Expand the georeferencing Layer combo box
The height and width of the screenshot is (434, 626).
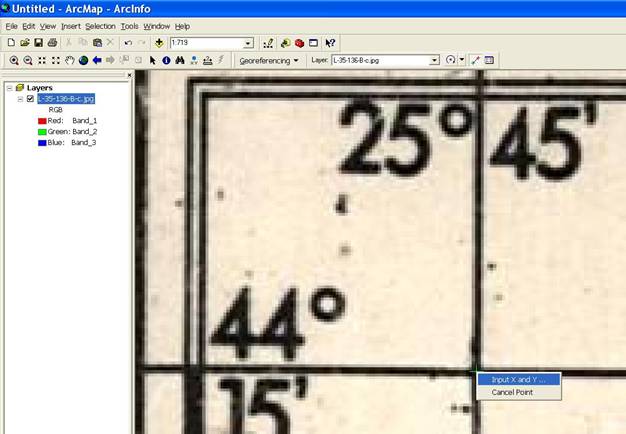pos(435,60)
